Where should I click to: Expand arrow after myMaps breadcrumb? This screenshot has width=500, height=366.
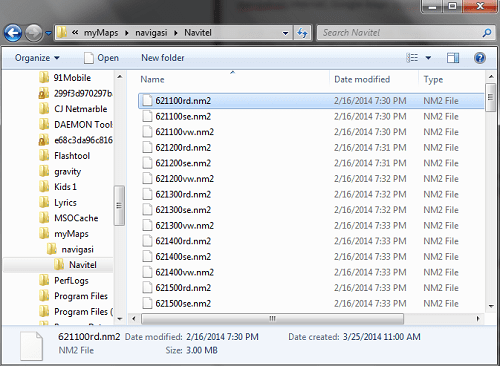tap(127, 33)
